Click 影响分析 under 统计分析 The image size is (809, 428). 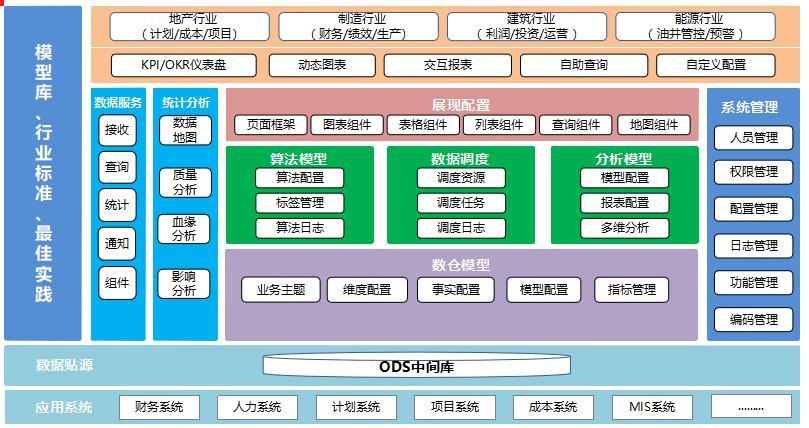[x=184, y=284]
